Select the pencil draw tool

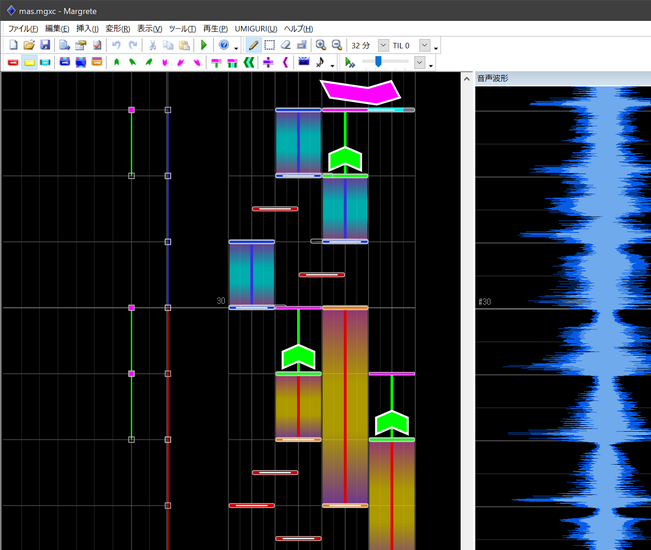[253, 45]
